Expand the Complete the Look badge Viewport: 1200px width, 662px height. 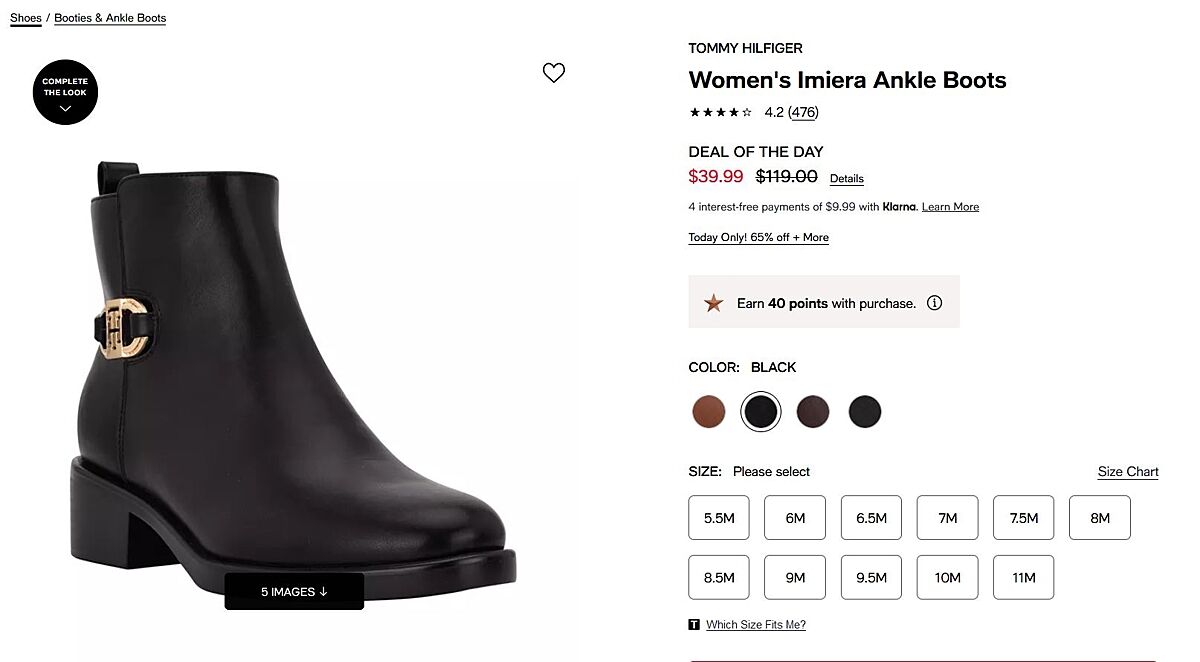[x=65, y=92]
